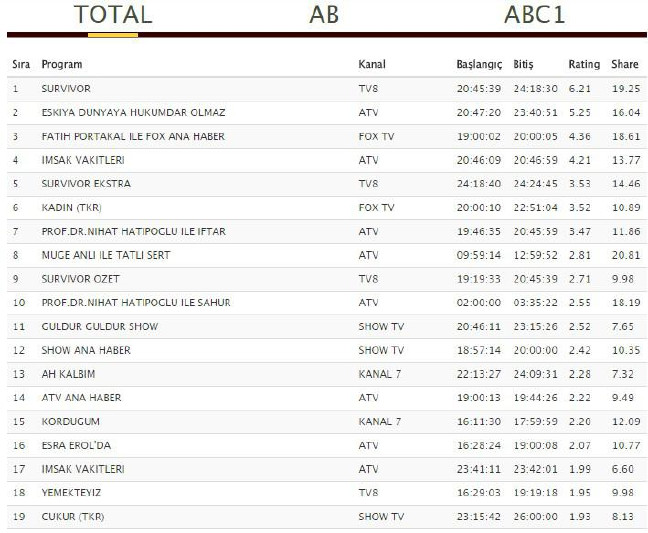Open FATIH PORTAKAL ILE FOX ANA HABER
The height and width of the screenshot is (533, 648).
(133, 136)
